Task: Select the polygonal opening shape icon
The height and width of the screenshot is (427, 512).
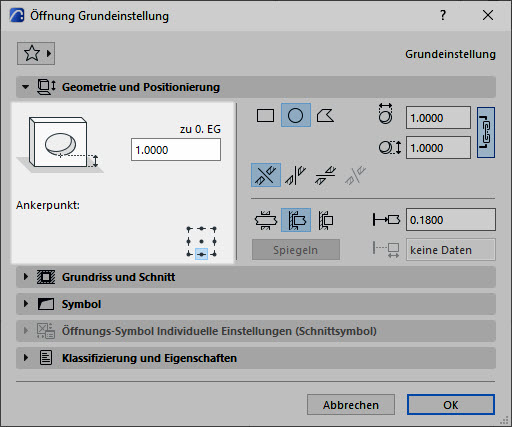Action: point(325,115)
